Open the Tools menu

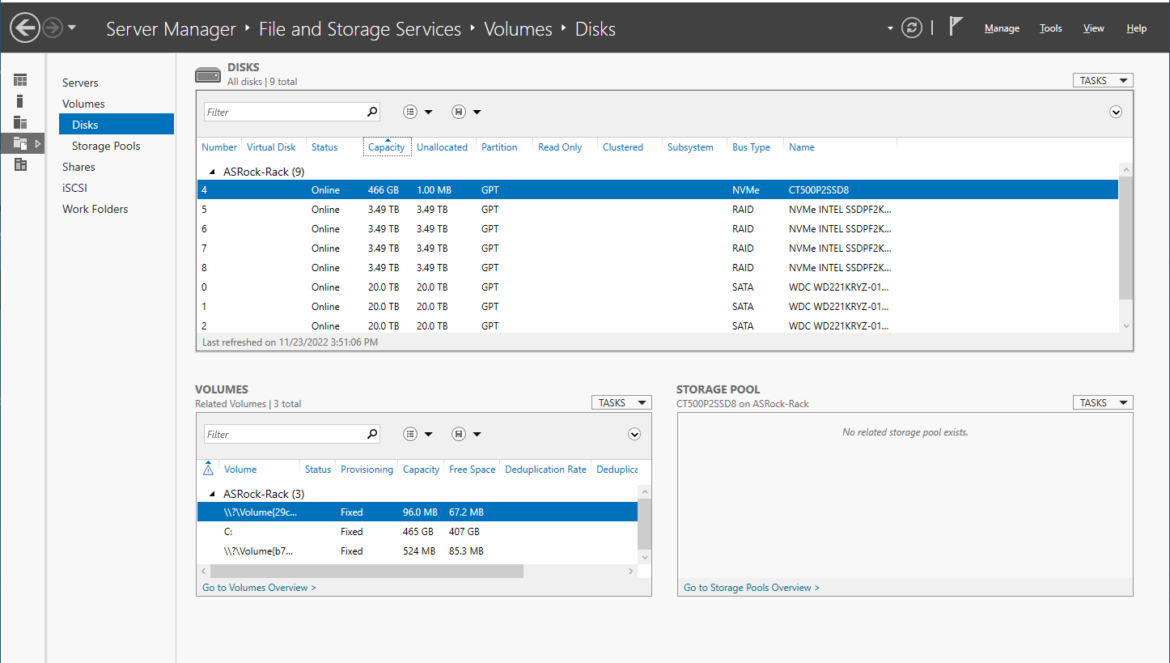pos(1051,28)
